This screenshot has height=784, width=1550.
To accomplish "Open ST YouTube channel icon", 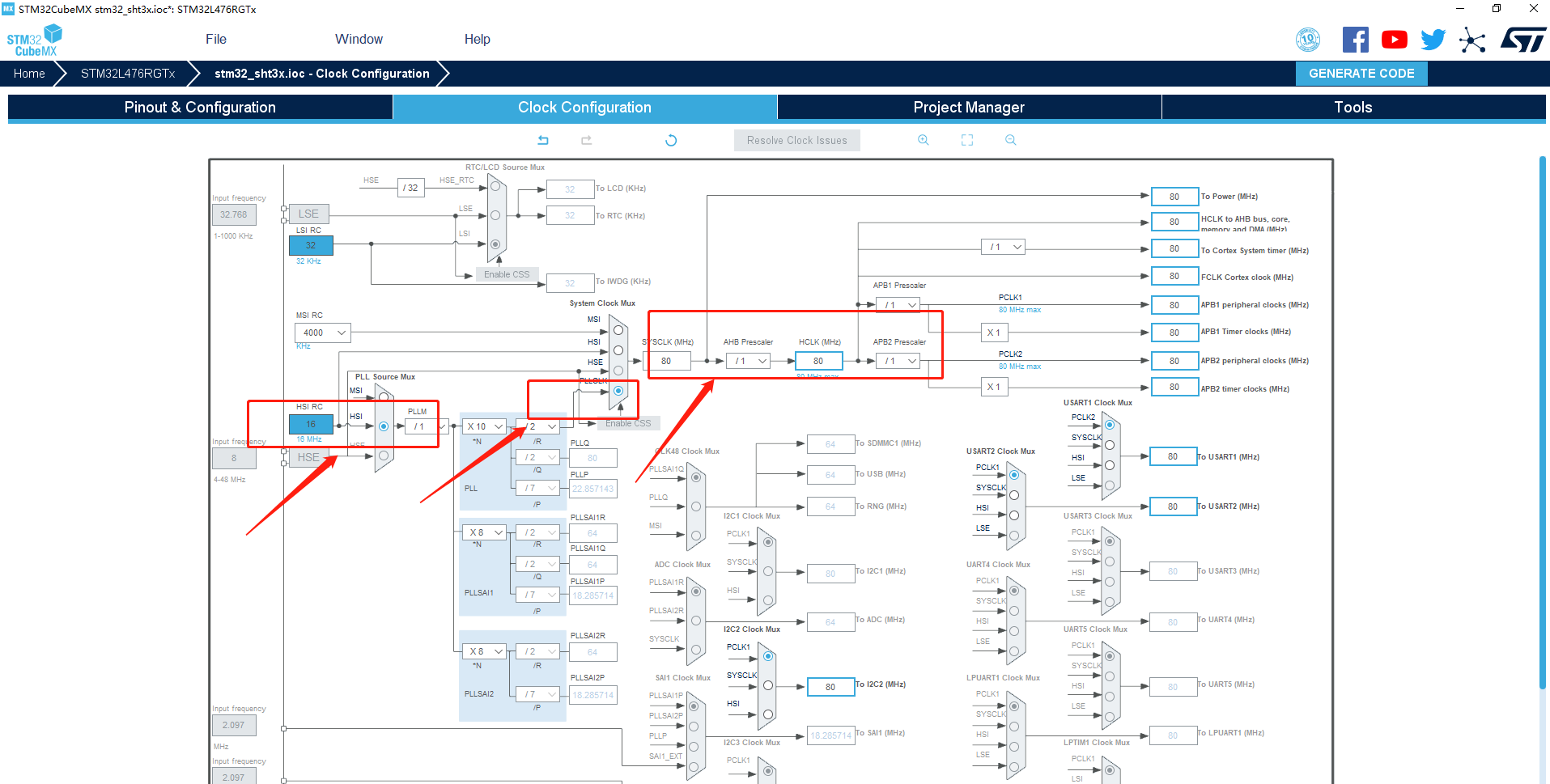I will [1395, 40].
